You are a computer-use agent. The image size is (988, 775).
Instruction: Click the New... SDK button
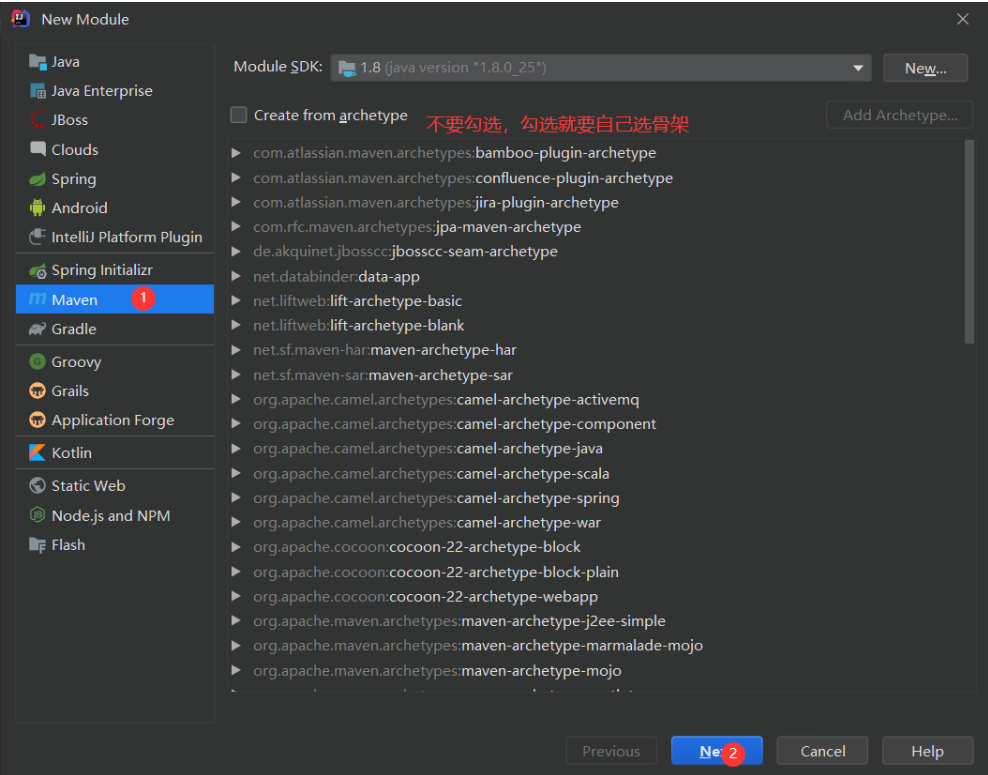click(x=925, y=67)
